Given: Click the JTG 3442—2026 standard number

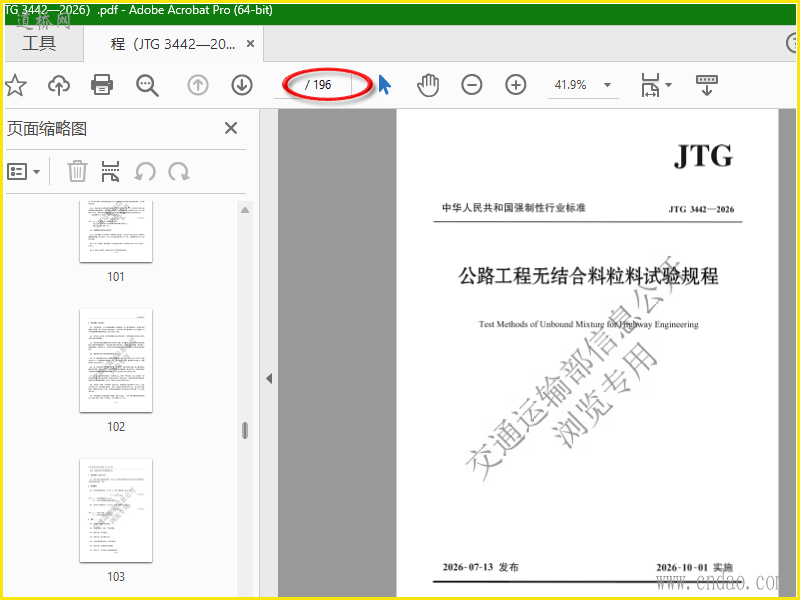Looking at the screenshot, I should click(x=702, y=209).
